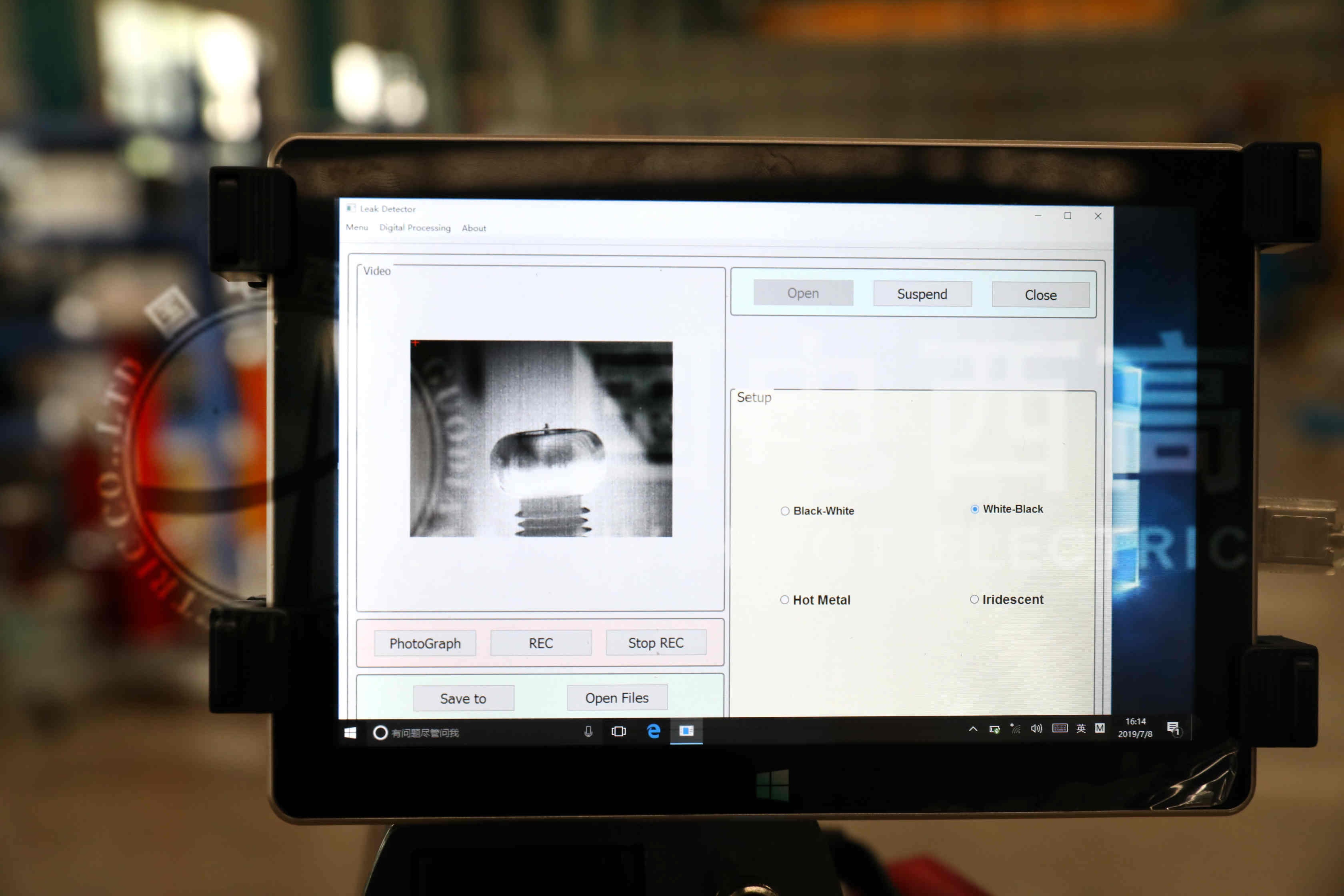Click the Cortana microphone icon
This screenshot has width=1344, height=896.
(x=588, y=732)
